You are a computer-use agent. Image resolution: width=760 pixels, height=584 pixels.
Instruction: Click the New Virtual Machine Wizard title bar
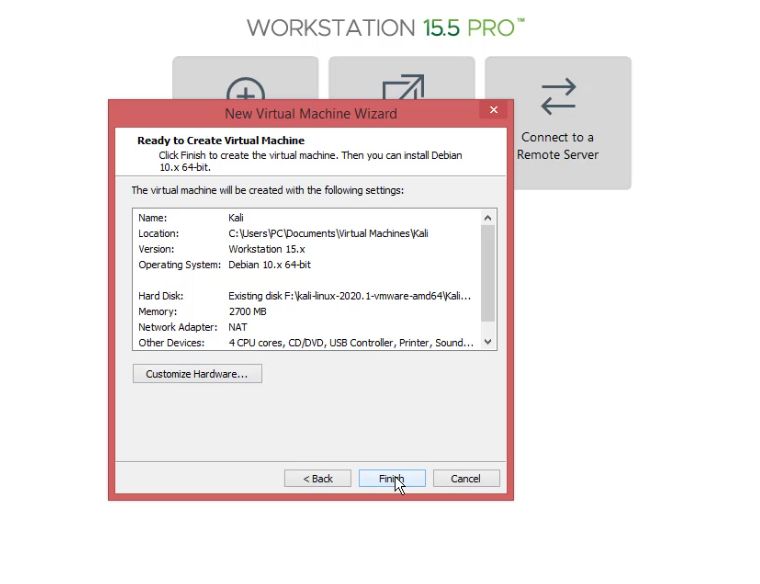(311, 113)
